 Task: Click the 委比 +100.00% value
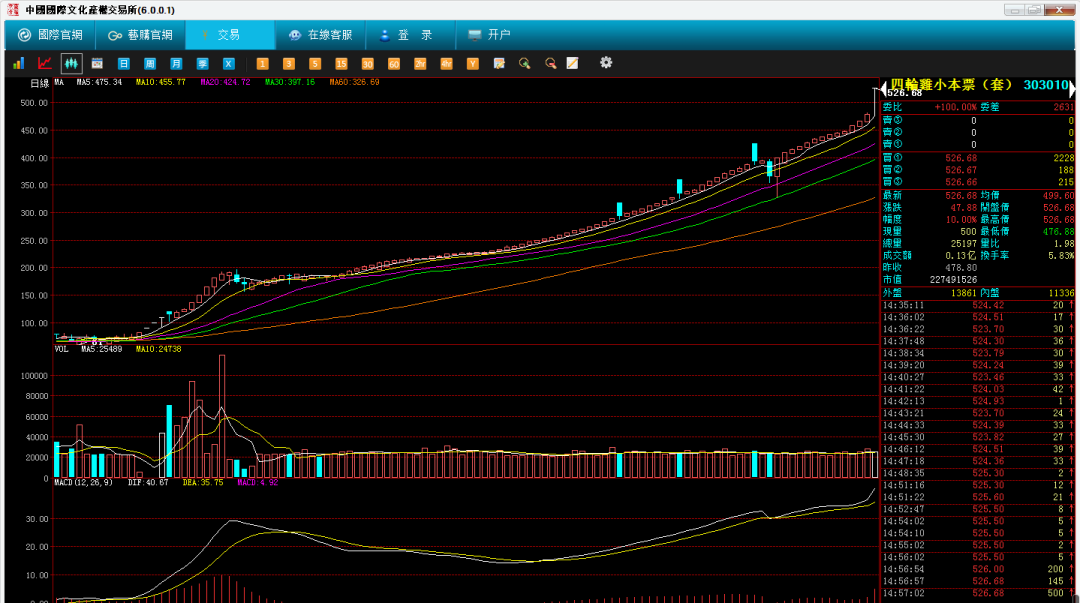tap(955, 108)
